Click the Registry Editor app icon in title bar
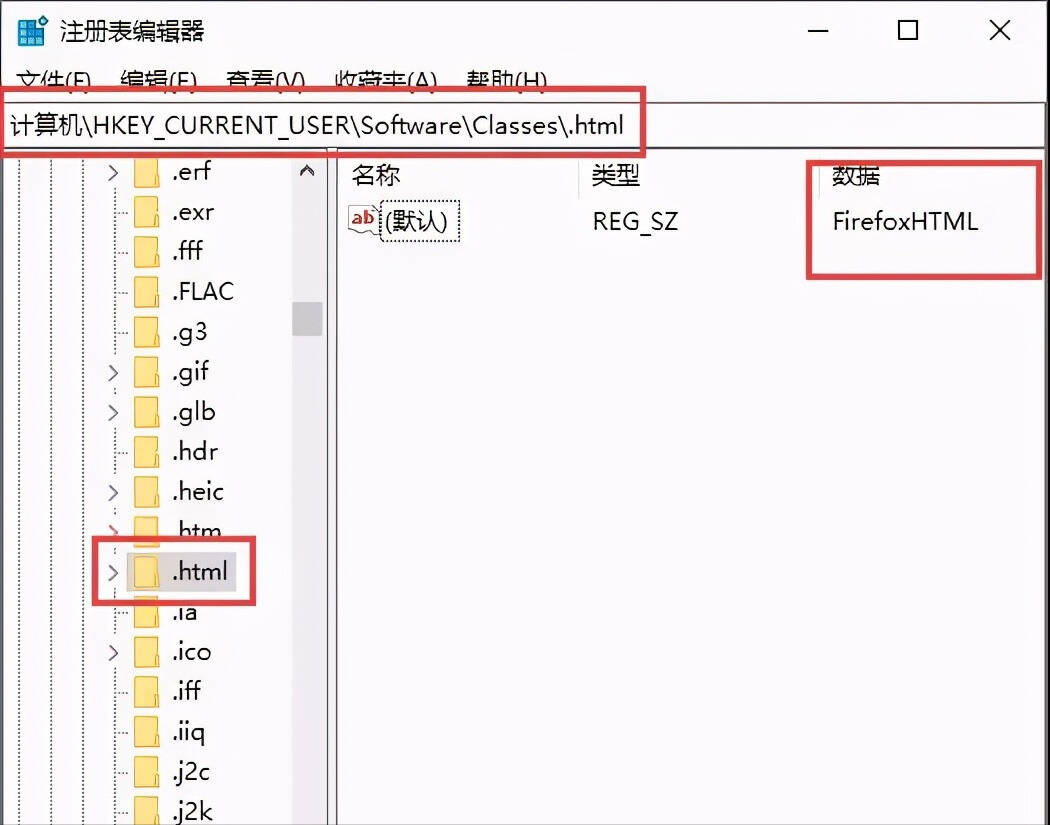Image resolution: width=1050 pixels, height=825 pixels. [x=32, y=31]
